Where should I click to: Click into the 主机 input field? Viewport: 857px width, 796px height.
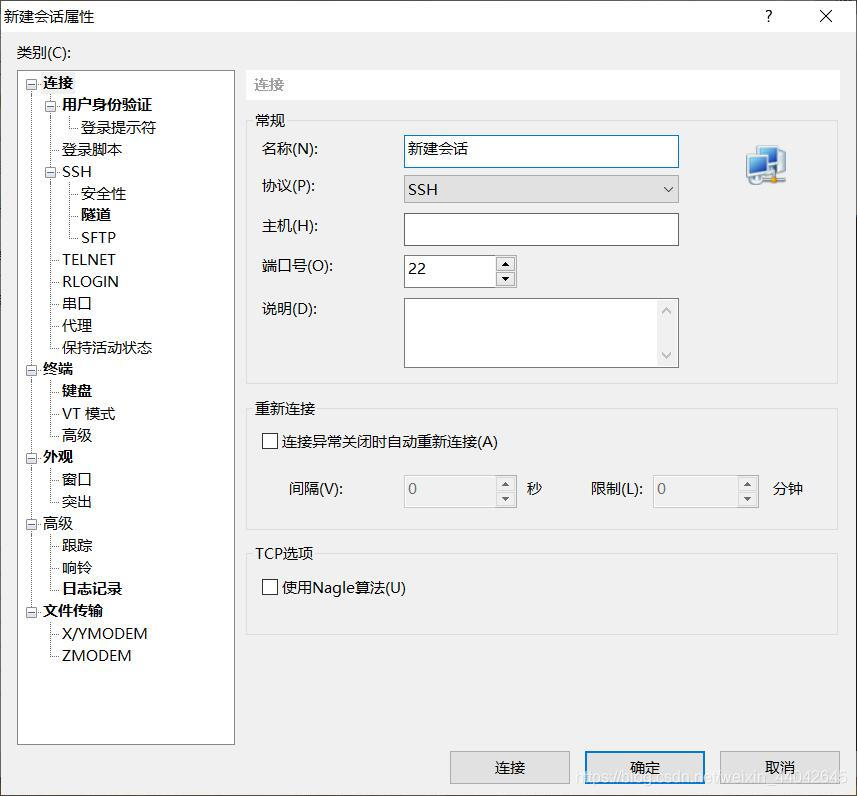pos(541,229)
